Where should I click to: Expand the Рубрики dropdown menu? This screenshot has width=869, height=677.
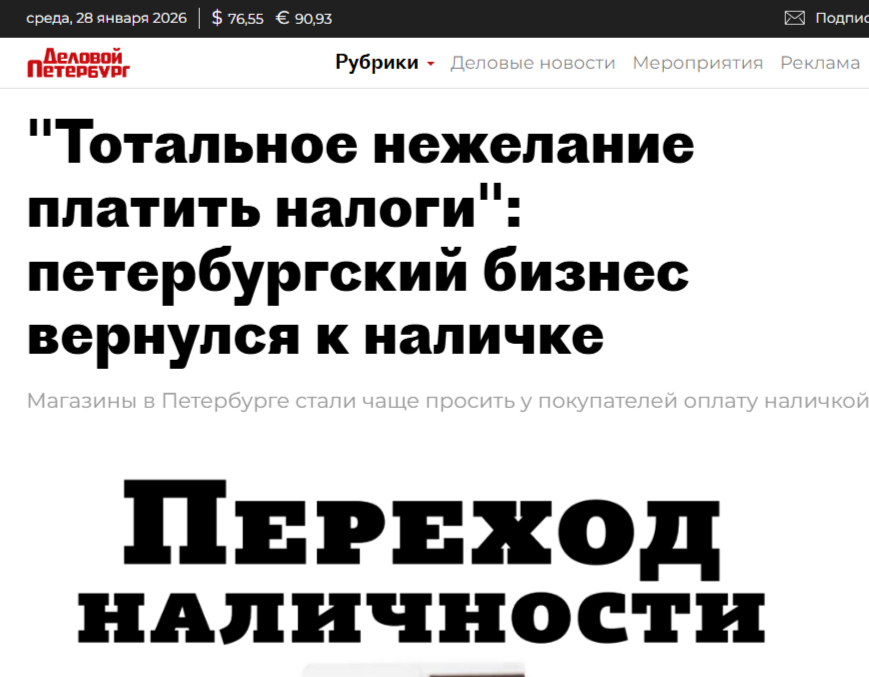385,63
